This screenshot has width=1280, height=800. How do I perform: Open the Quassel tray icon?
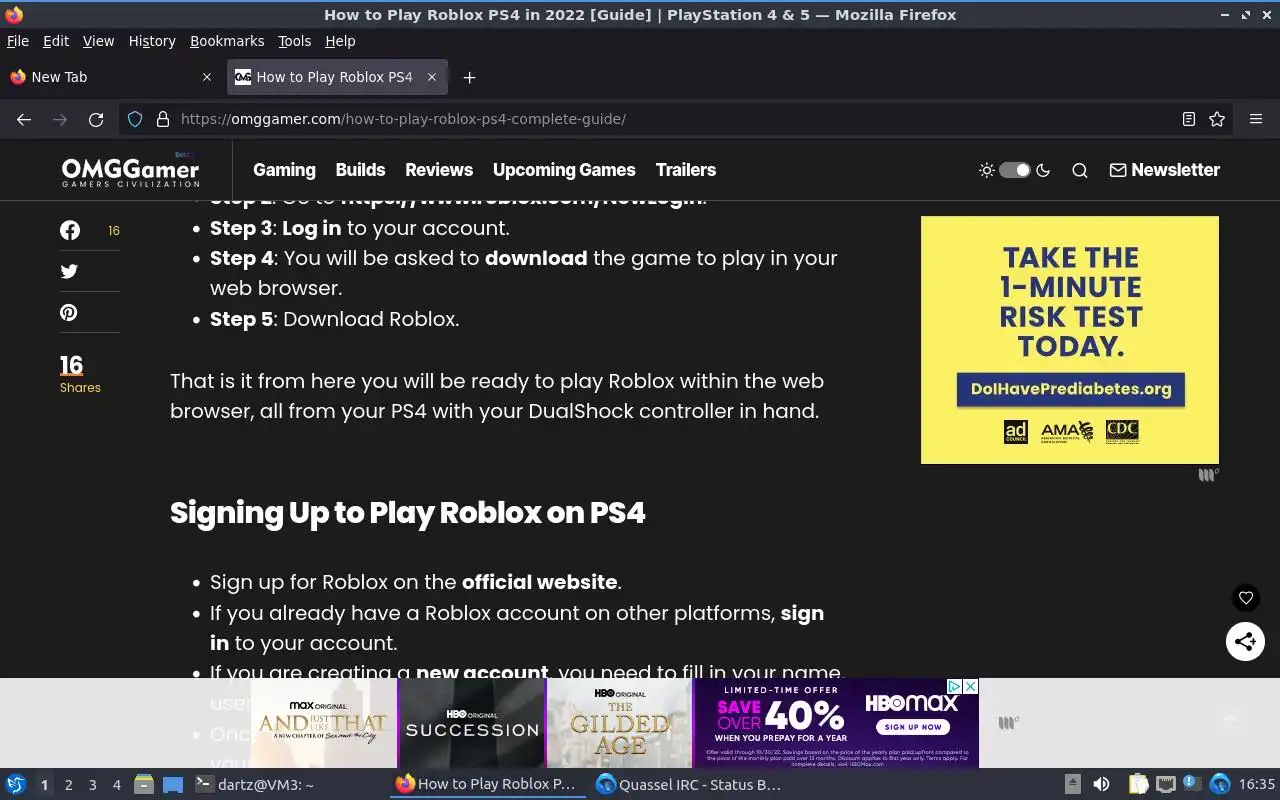tap(1219, 784)
